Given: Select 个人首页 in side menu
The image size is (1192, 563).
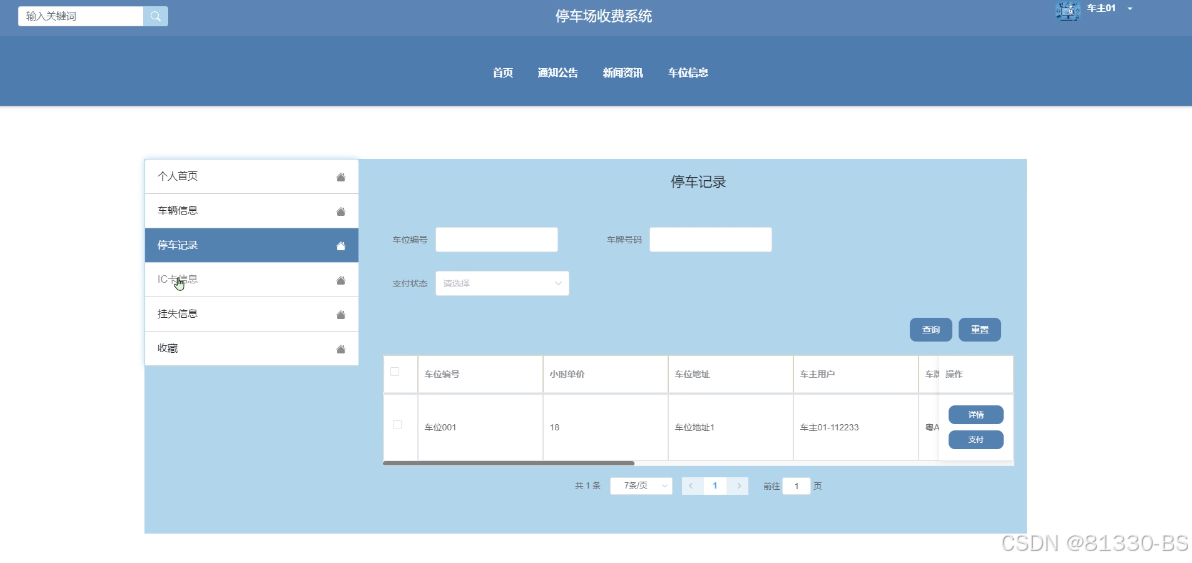Looking at the screenshot, I should click(252, 176).
